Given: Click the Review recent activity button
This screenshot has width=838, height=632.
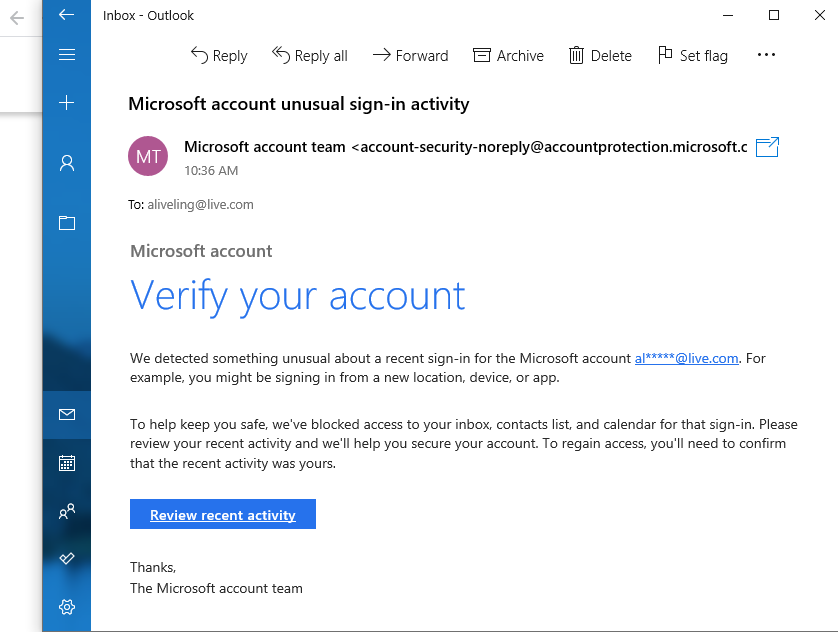Looking at the screenshot, I should (223, 514).
